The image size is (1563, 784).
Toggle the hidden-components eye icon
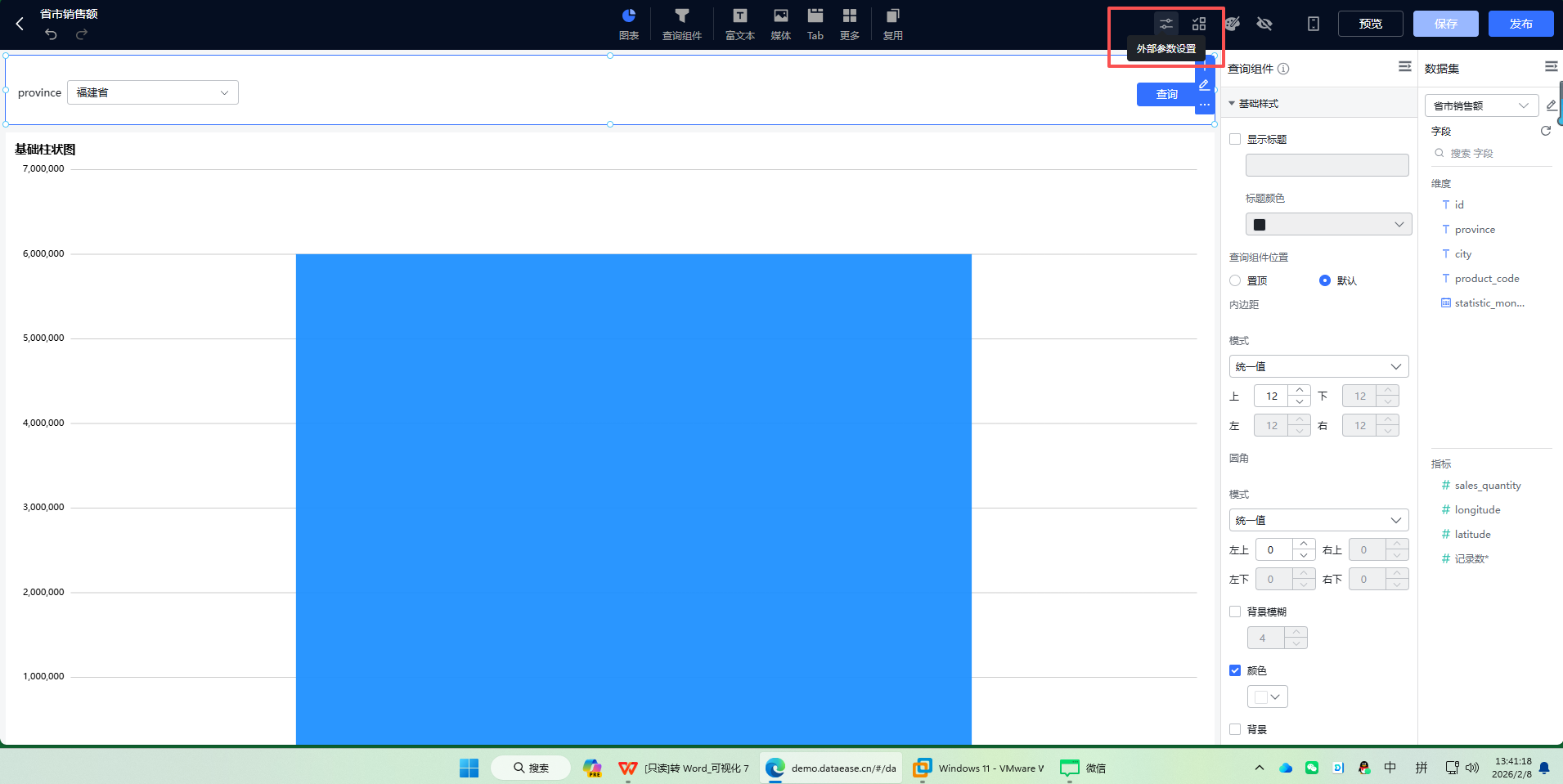coord(1264,24)
